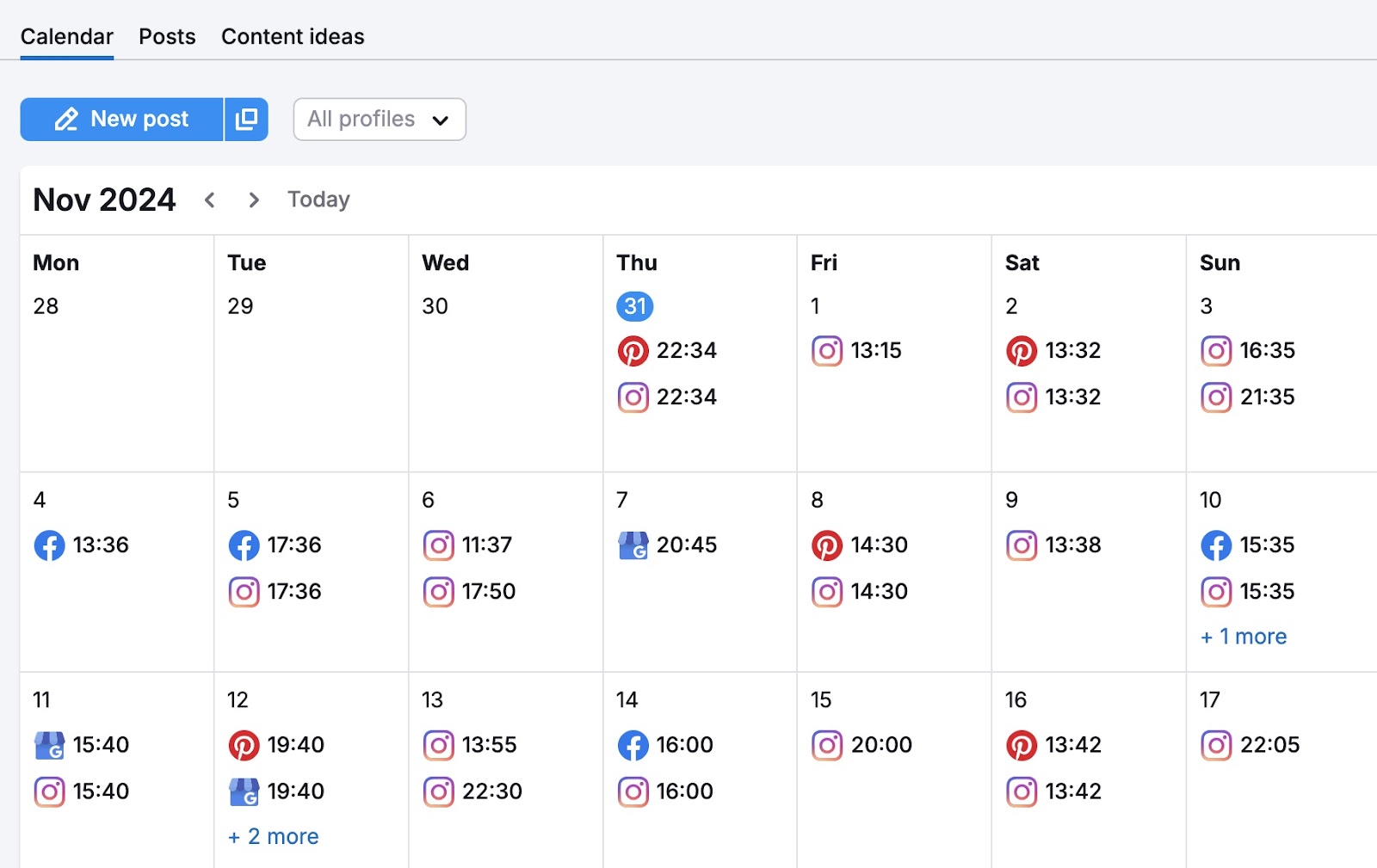Click the Instagram 11:37 post on November 6
Screen dimensions: 1377x868
(x=439, y=545)
